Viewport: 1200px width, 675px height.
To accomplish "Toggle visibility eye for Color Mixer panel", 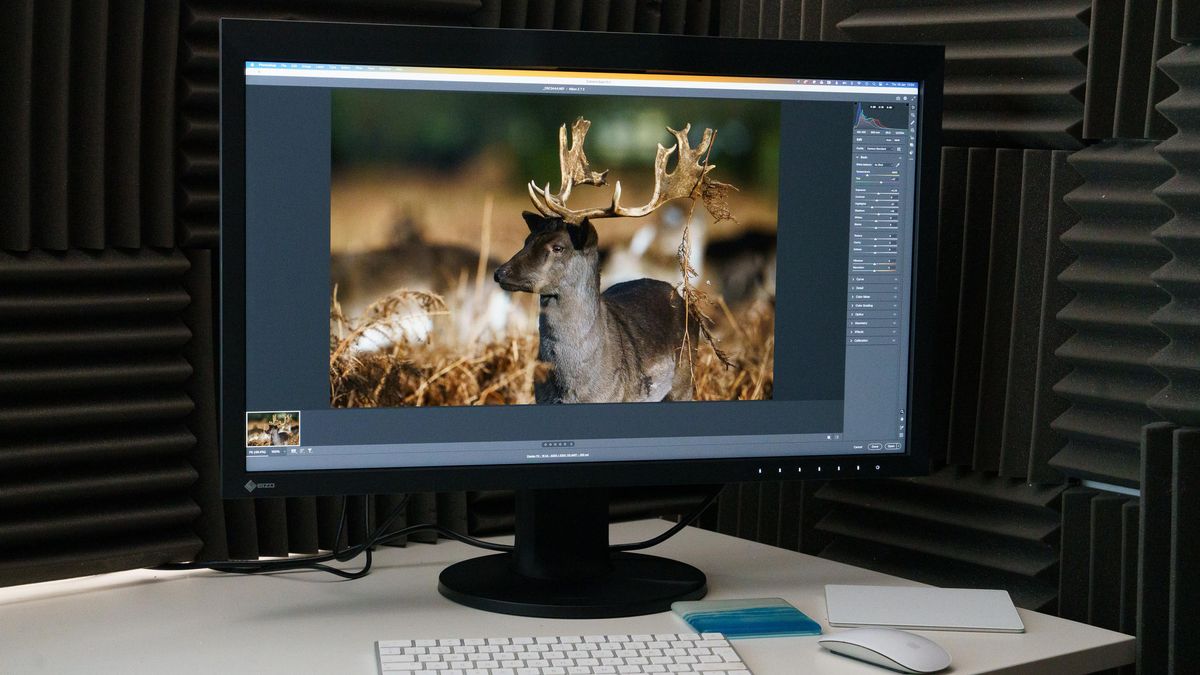I will (898, 297).
